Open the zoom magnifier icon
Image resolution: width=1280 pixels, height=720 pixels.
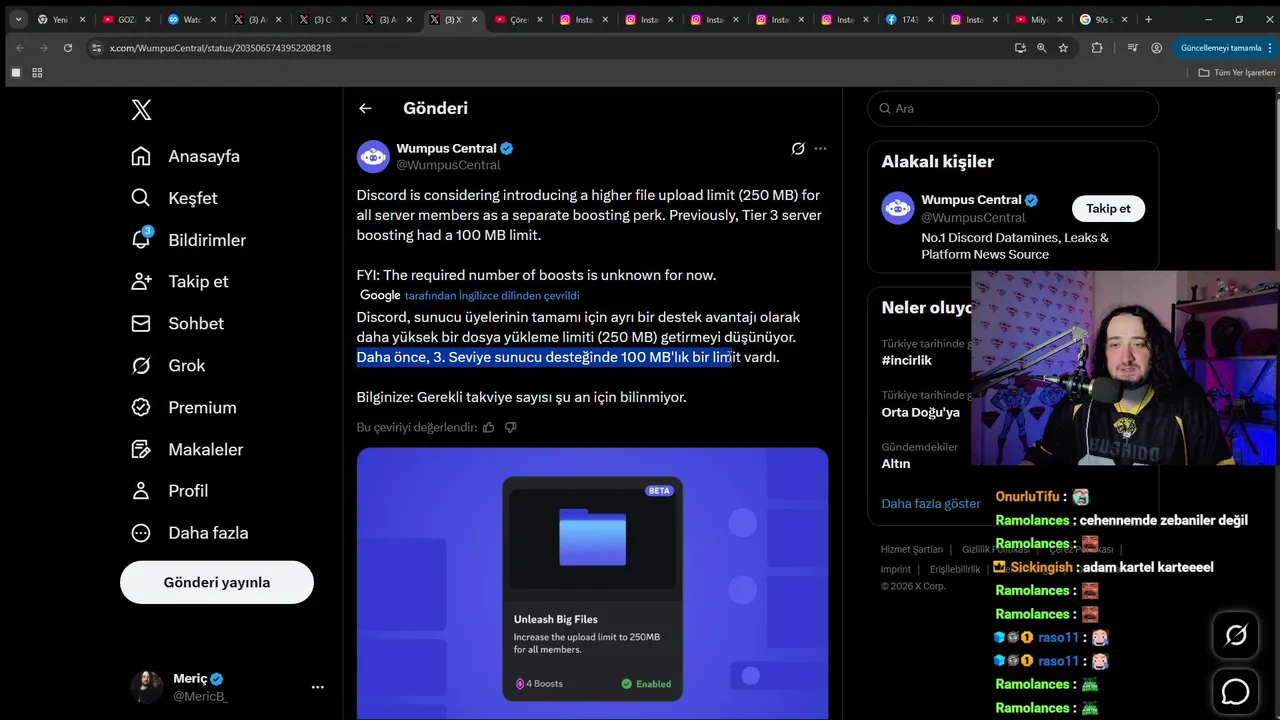tap(1041, 47)
